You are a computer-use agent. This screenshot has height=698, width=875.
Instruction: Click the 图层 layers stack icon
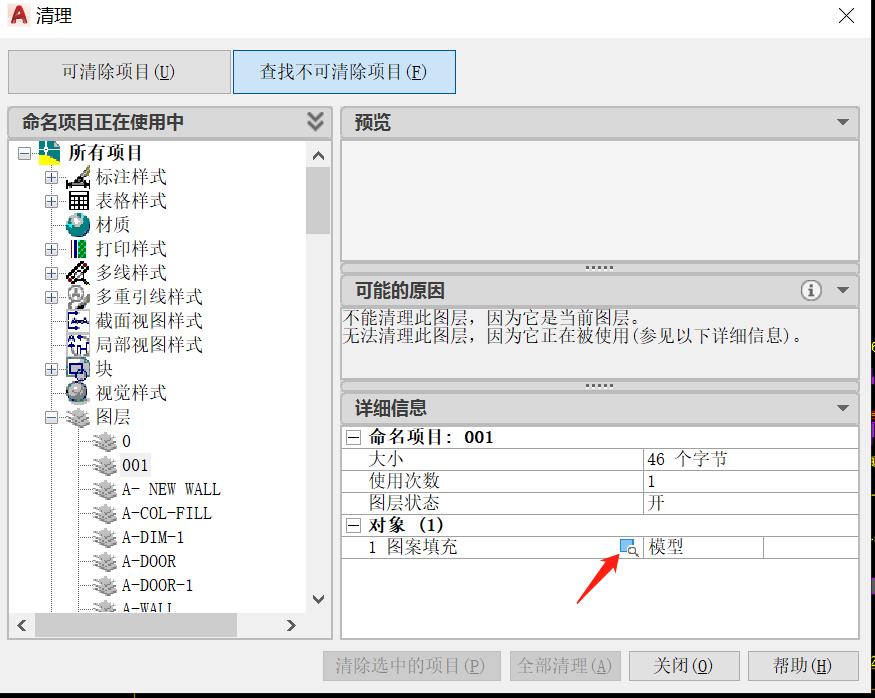78,417
